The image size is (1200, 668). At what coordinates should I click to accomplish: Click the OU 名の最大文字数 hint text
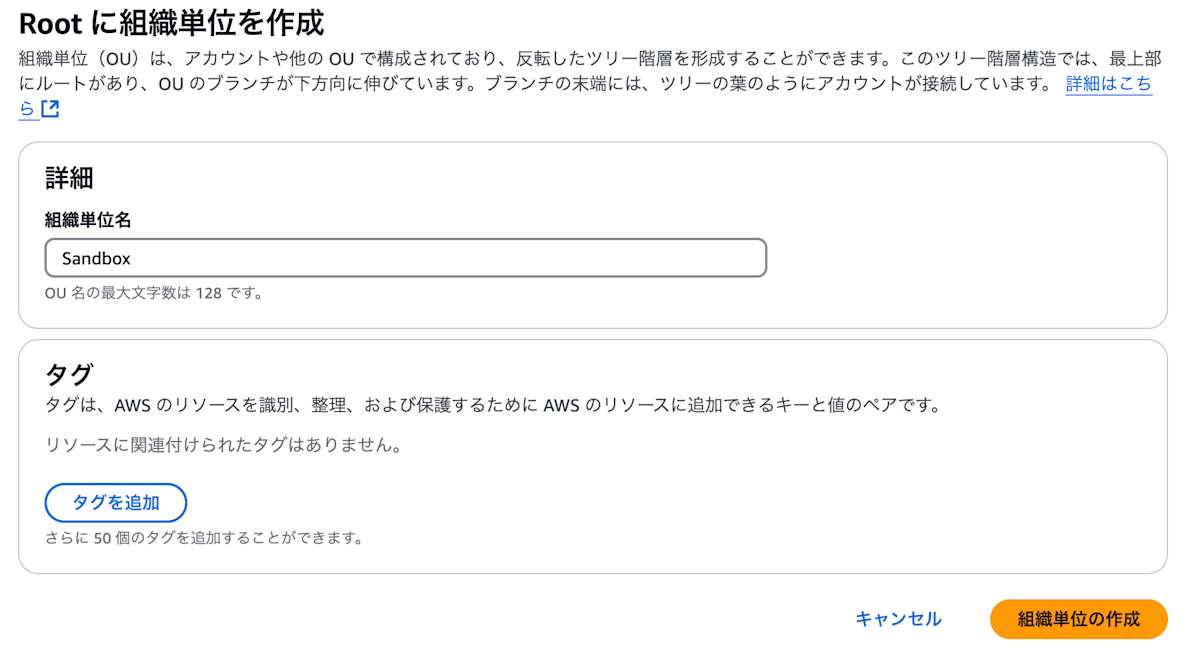click(x=150, y=292)
